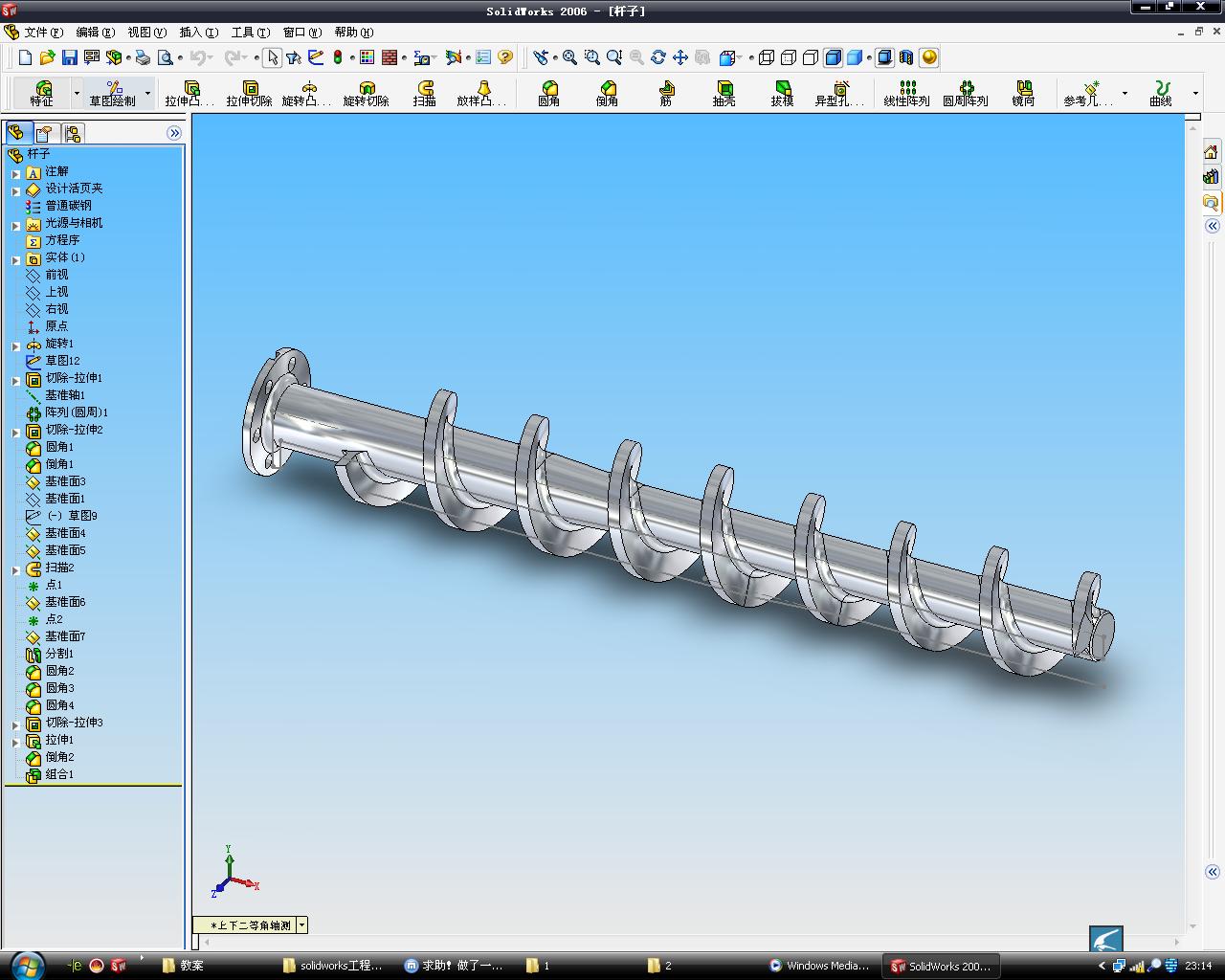Select the Rotate View tool

[x=658, y=57]
